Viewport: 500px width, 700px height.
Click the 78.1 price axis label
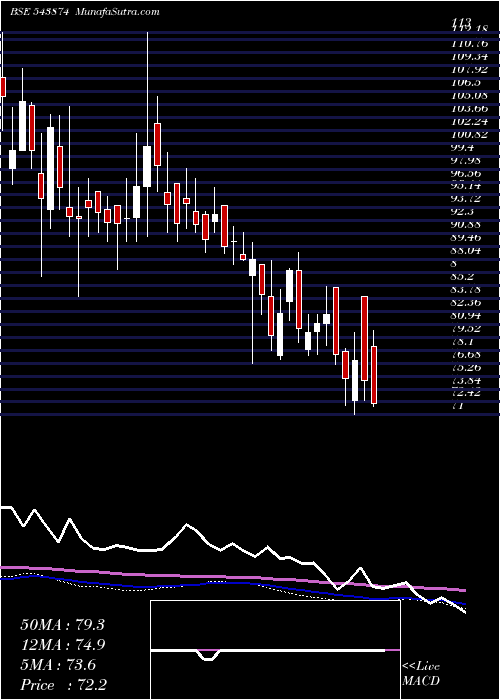462,342
